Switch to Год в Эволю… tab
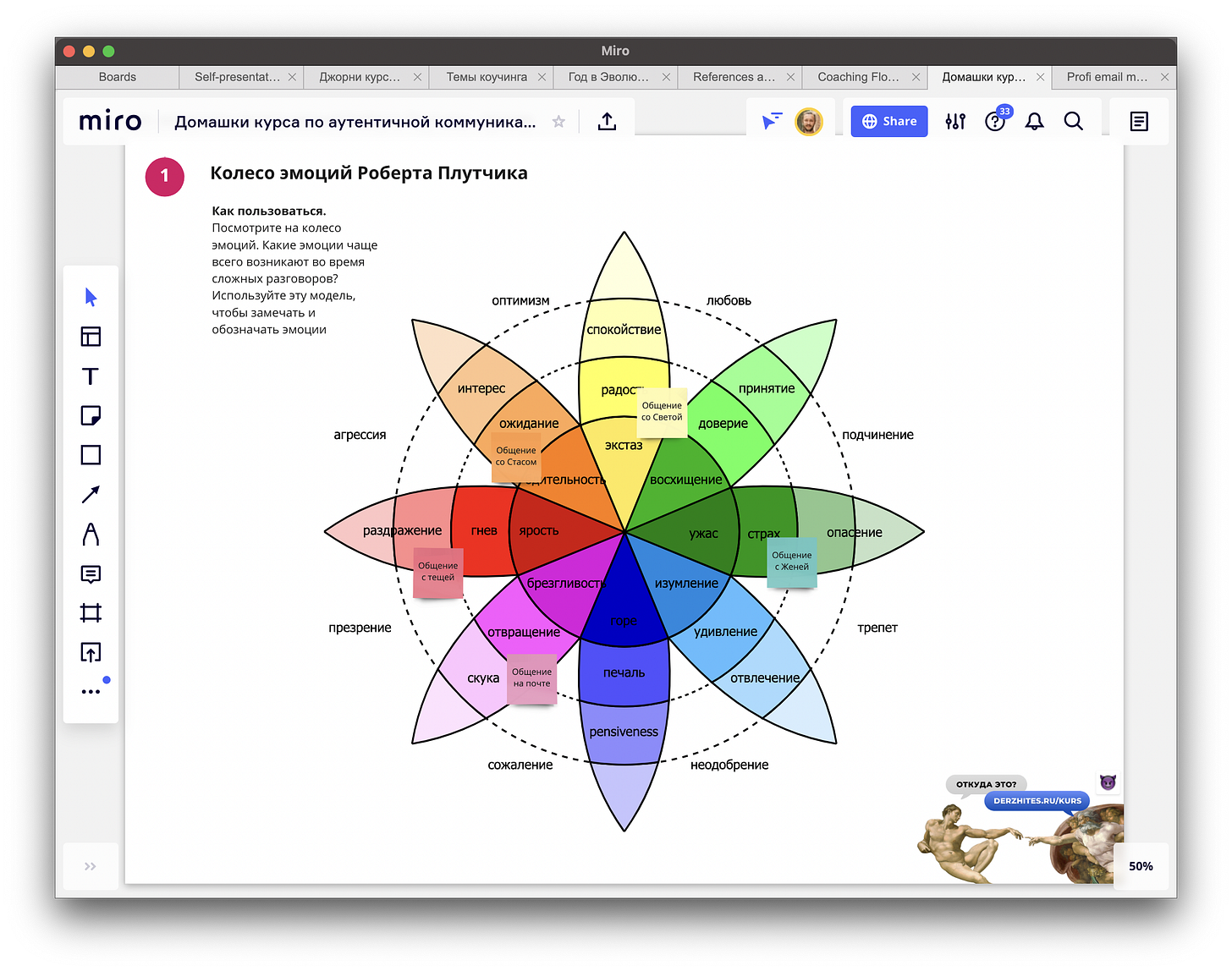The width and height of the screenshot is (1232, 971). (x=608, y=77)
